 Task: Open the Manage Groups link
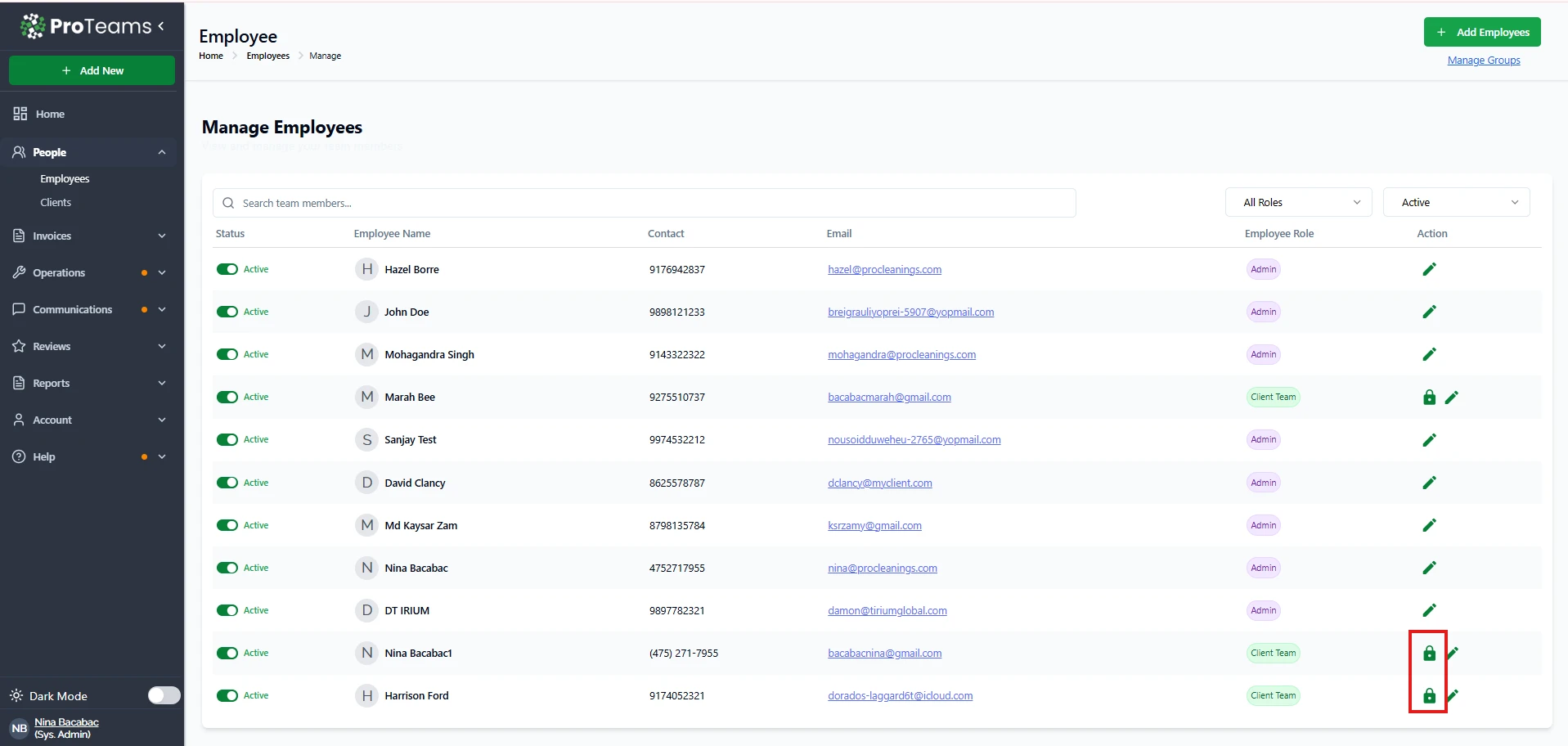point(1483,61)
